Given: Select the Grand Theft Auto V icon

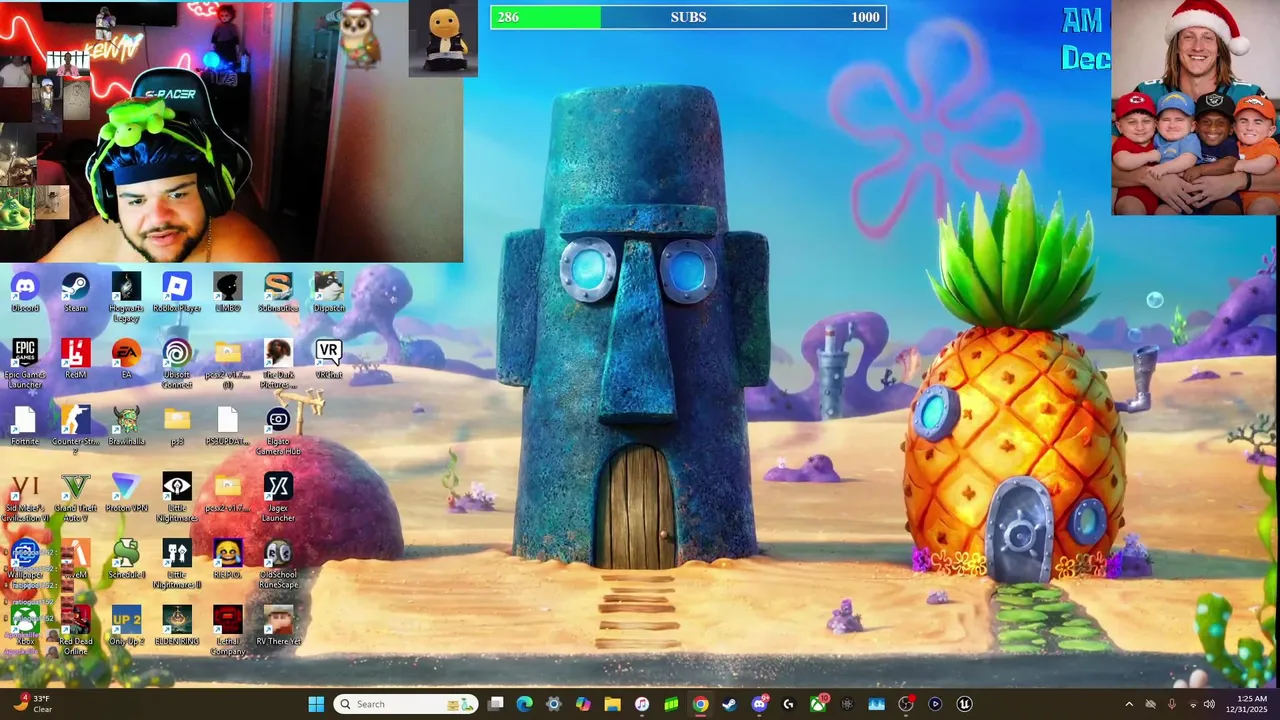Looking at the screenshot, I should click(x=75, y=498).
